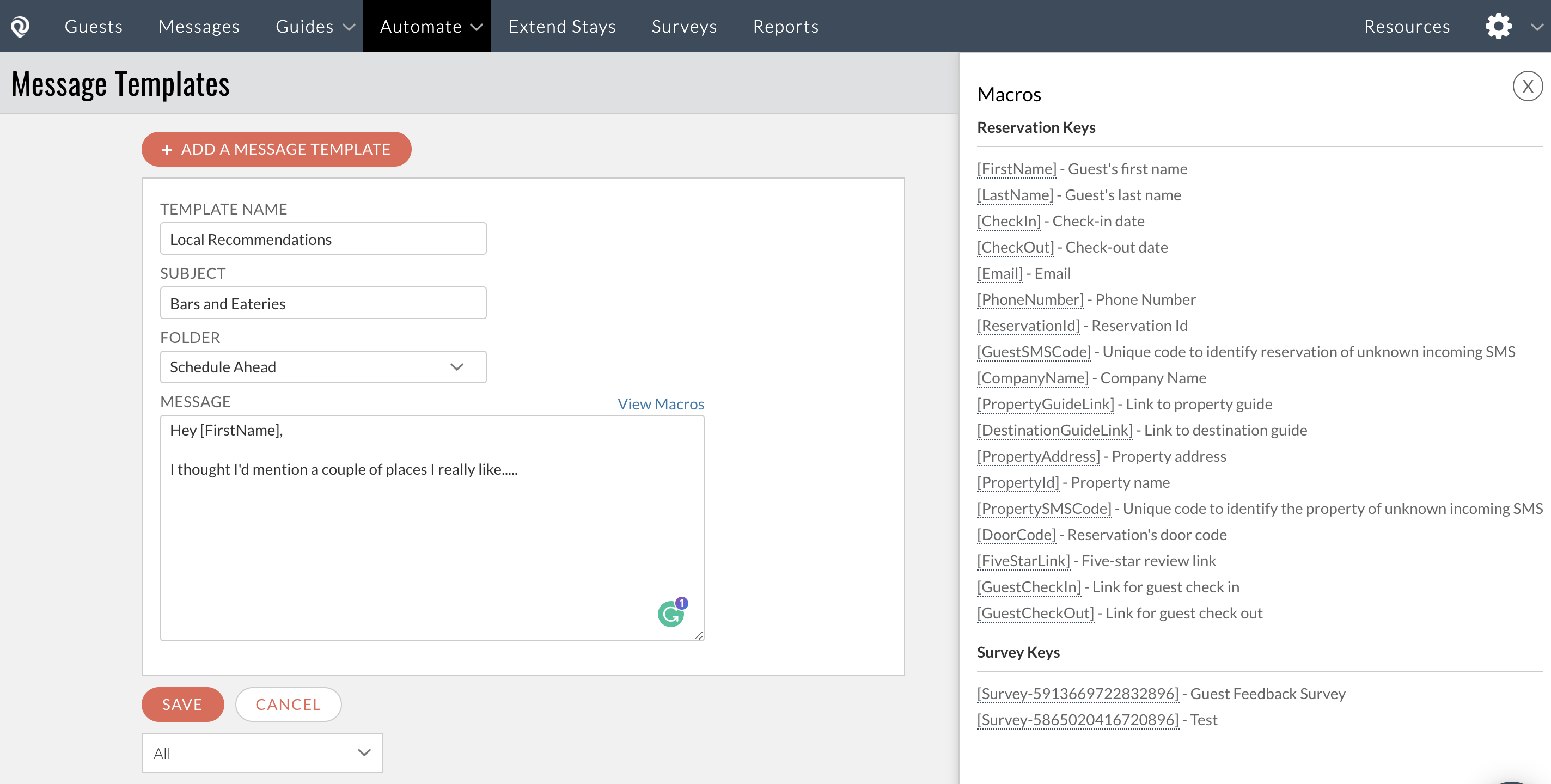The height and width of the screenshot is (784, 1551).
Task: Insert the [DestinationGuideLink] macro
Action: [x=1054, y=431]
